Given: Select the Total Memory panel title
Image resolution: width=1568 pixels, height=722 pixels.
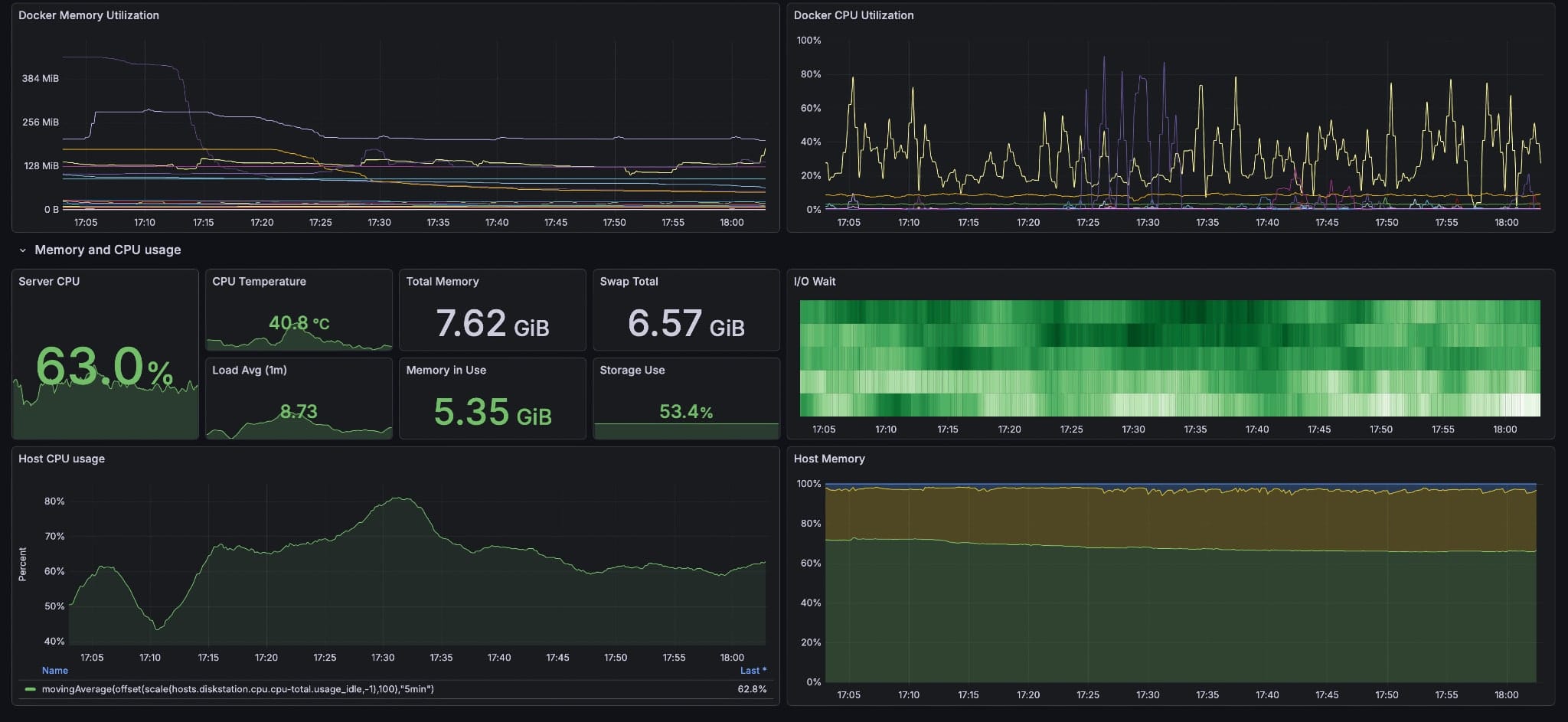Looking at the screenshot, I should [443, 281].
